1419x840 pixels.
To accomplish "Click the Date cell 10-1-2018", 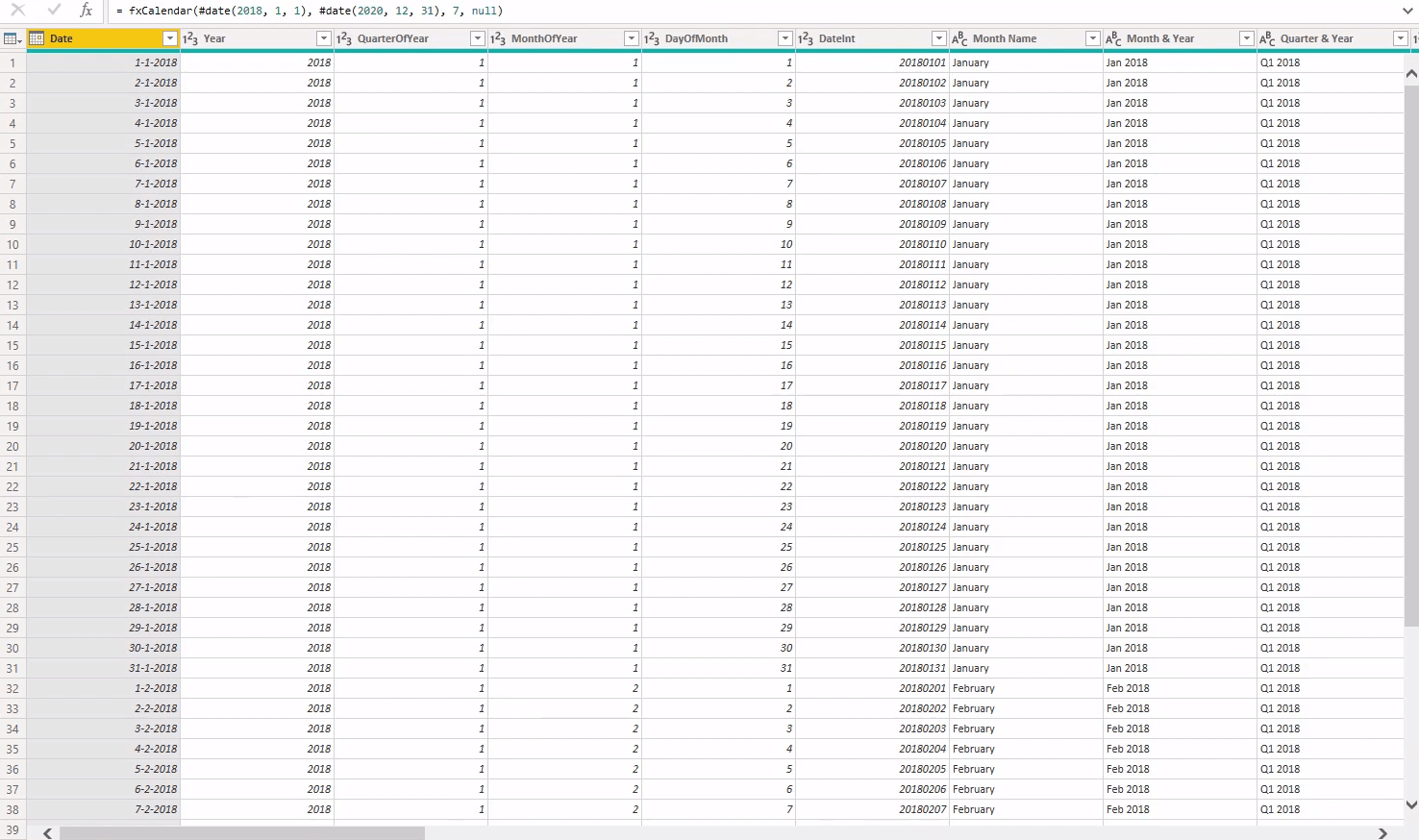I will point(104,244).
